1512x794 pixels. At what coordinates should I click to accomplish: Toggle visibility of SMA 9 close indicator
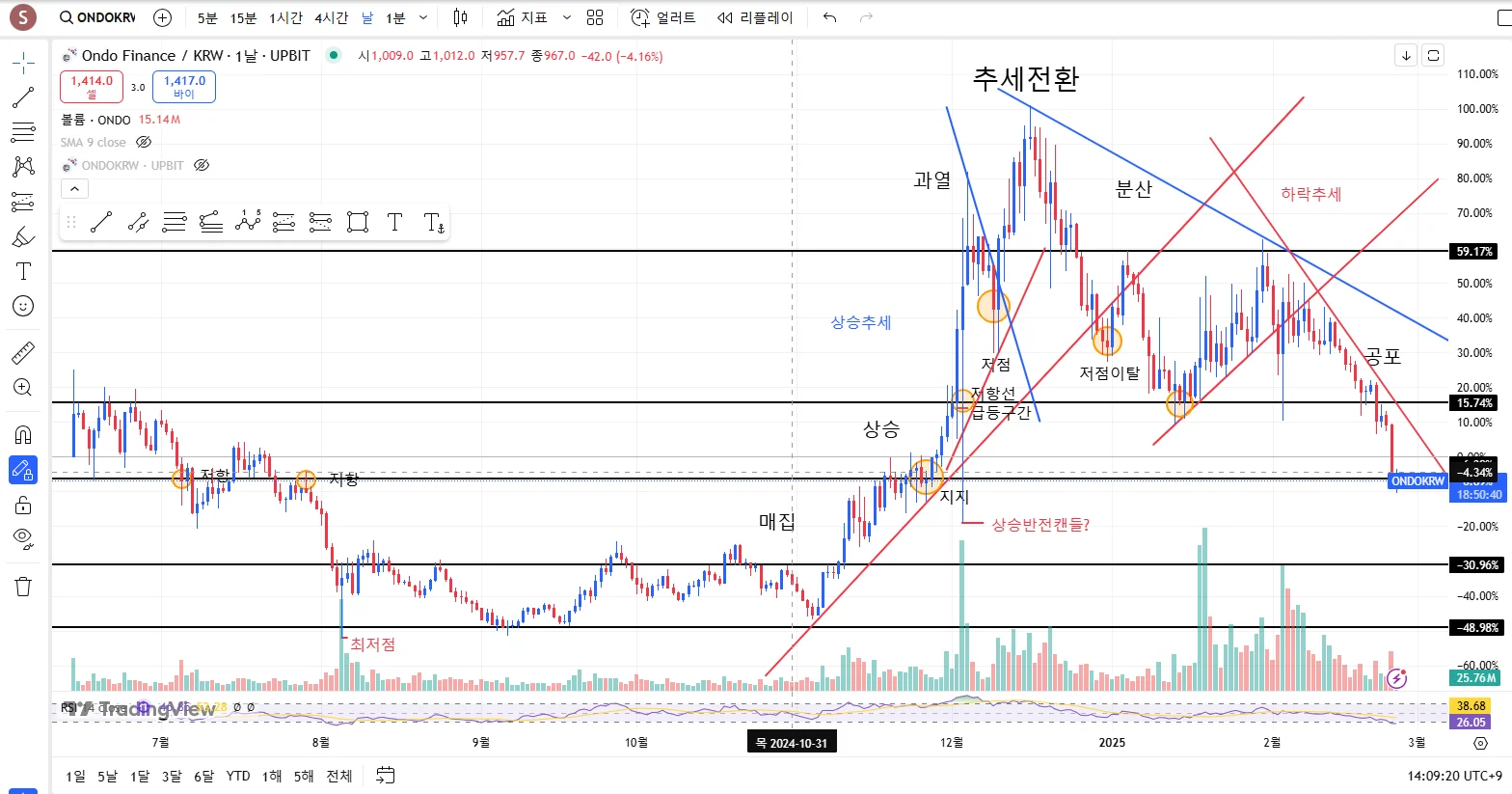144,142
